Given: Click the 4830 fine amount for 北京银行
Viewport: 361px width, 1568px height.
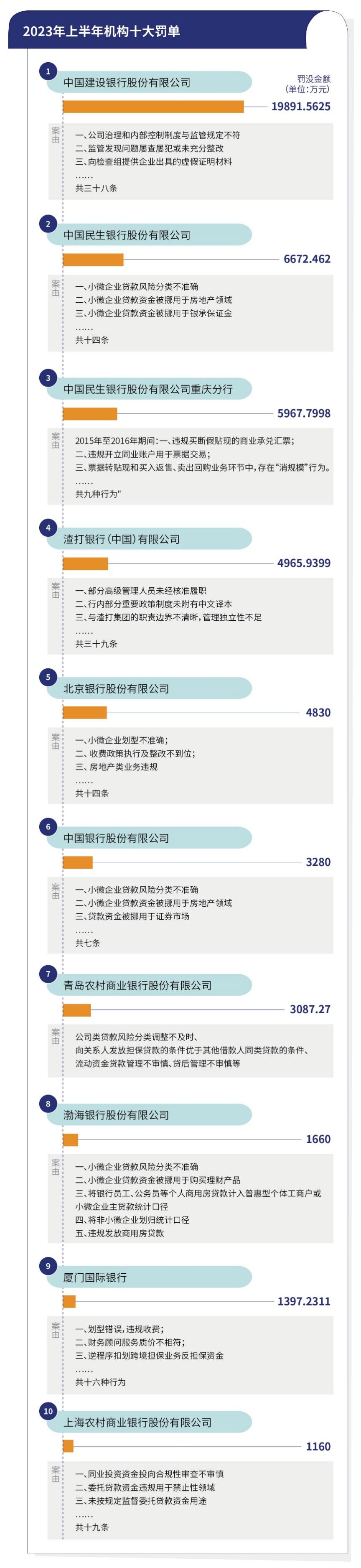Looking at the screenshot, I should coord(318,712).
